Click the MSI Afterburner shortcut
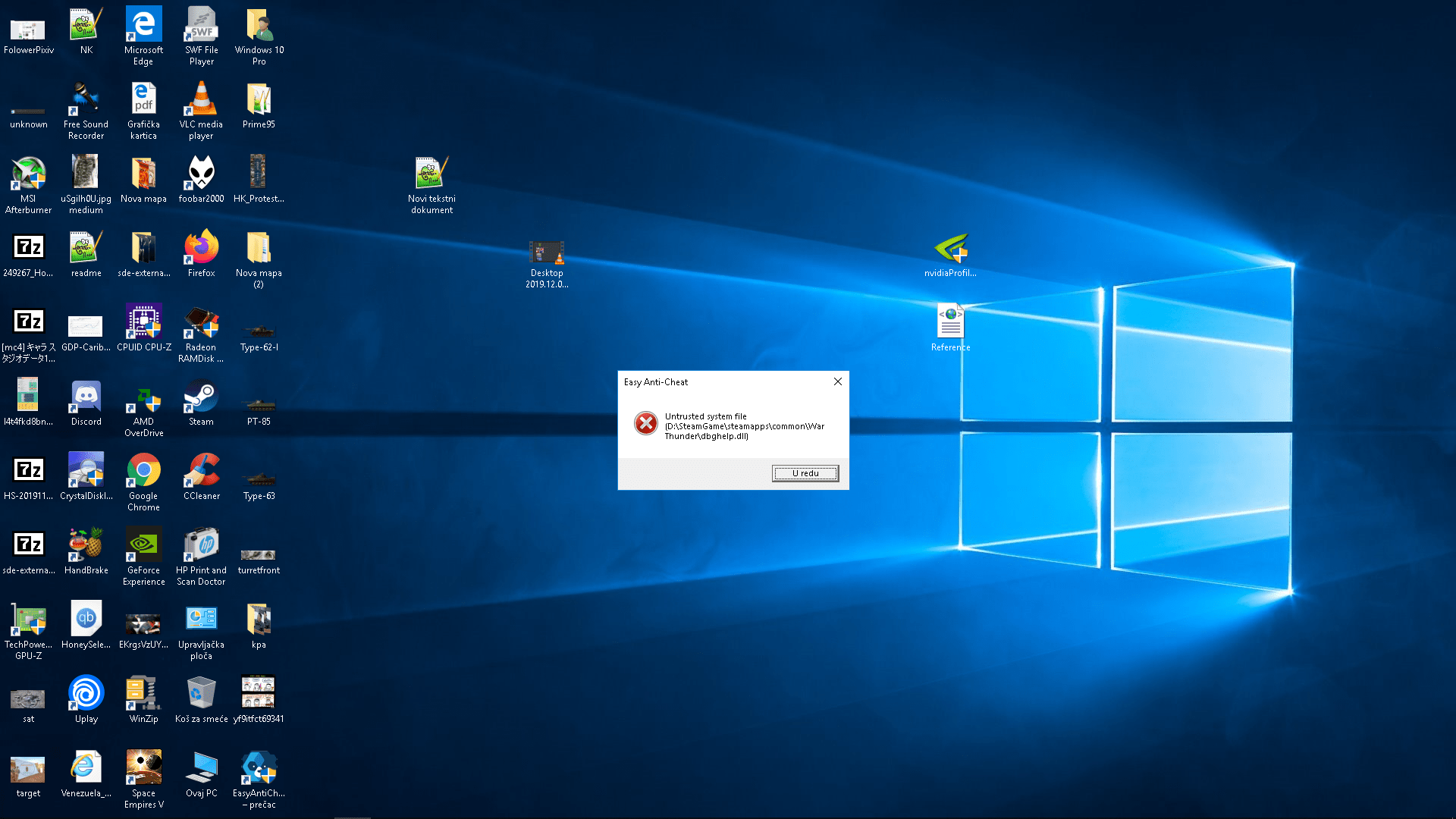 point(28,184)
